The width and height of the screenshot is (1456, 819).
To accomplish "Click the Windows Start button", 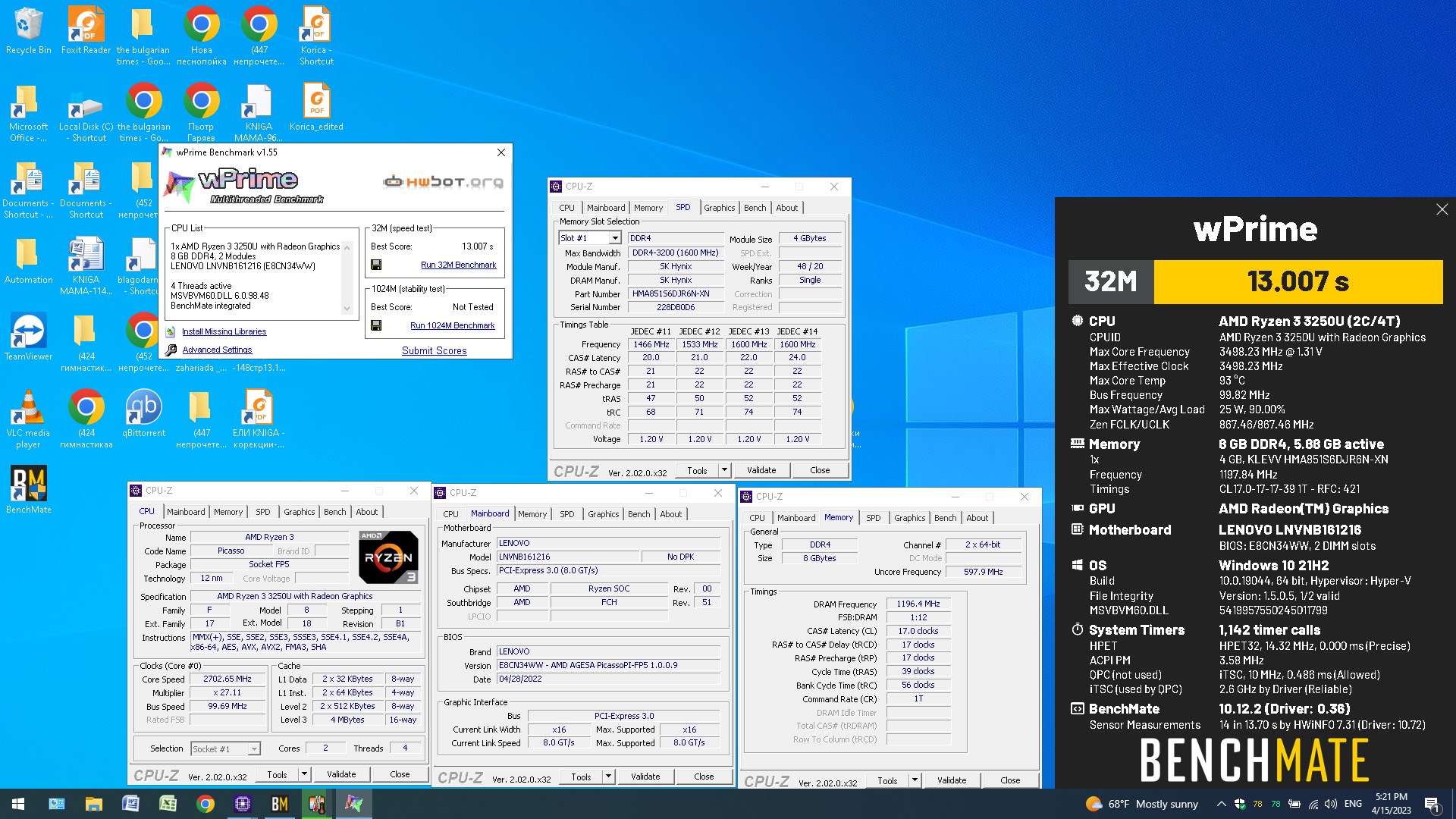I will coord(18,804).
